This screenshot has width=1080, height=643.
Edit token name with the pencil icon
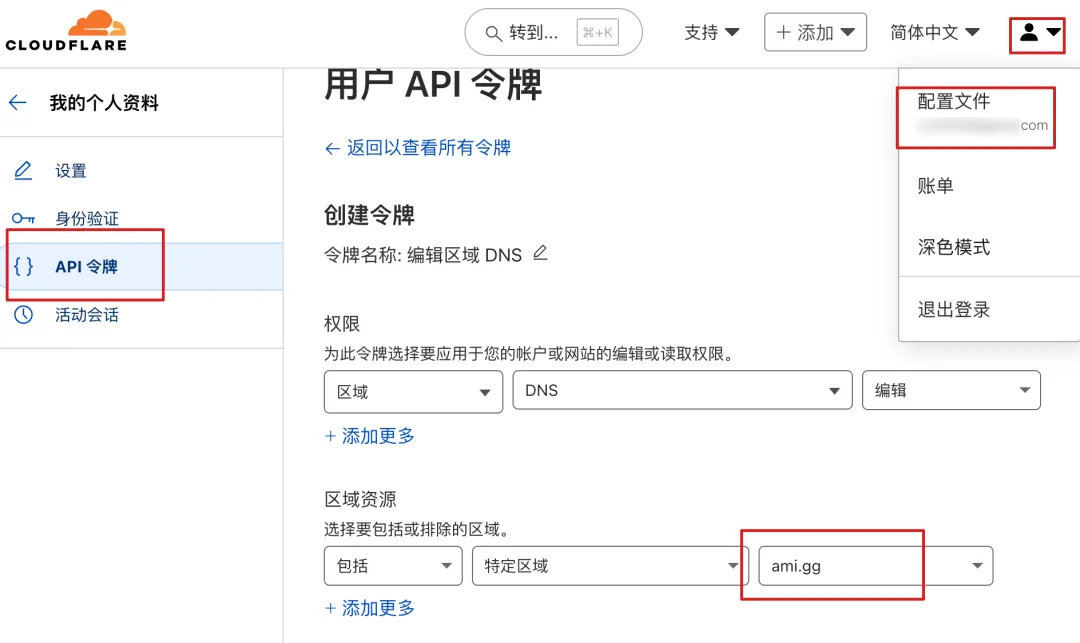[541, 253]
